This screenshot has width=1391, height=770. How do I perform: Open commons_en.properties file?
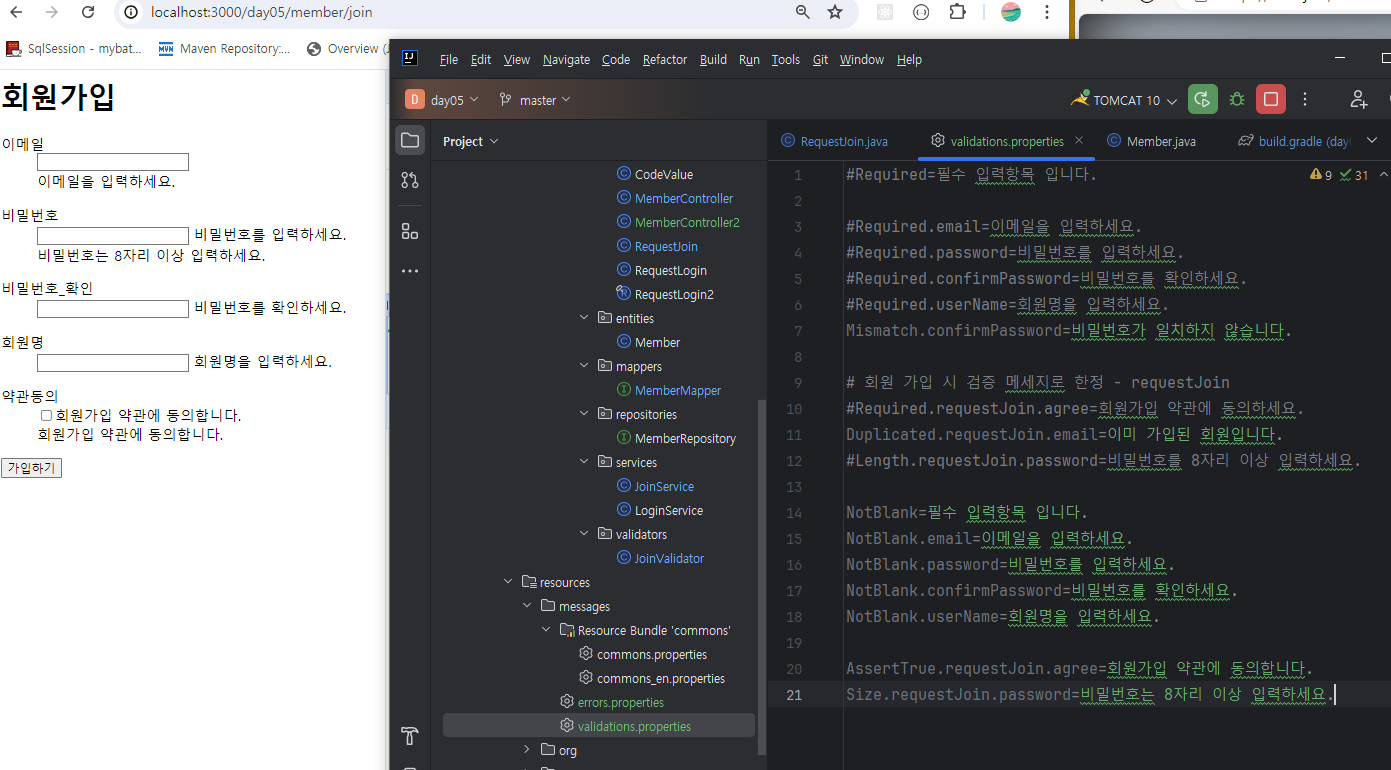661,678
